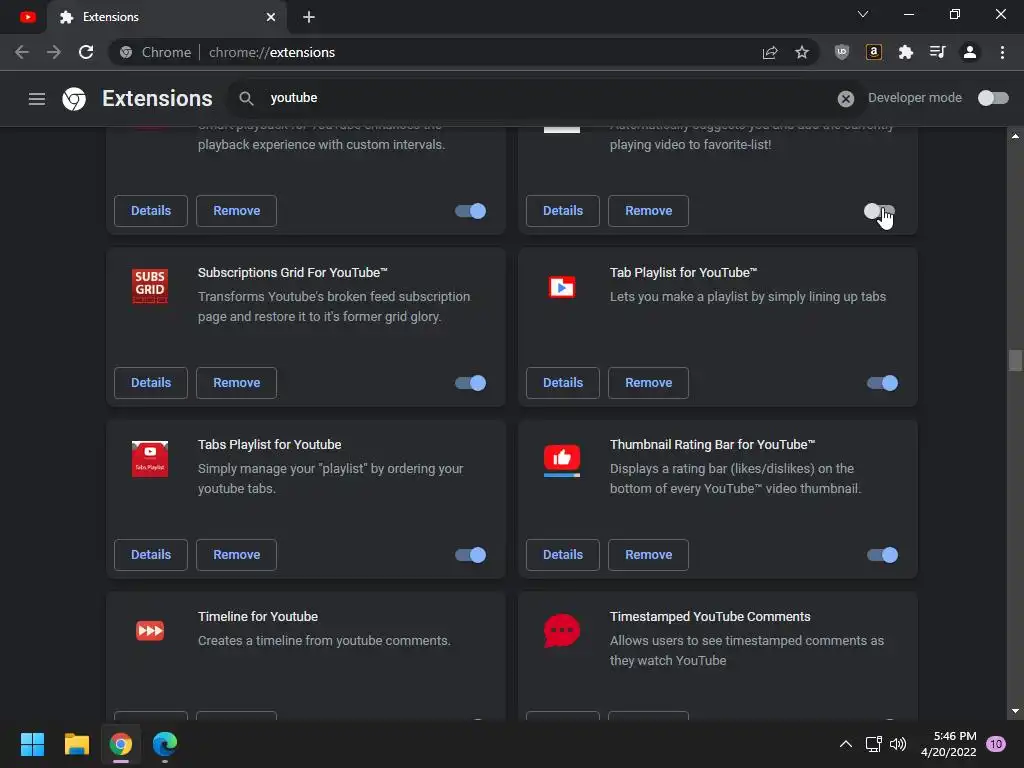Click the page vertical scrollbar thumb

(x=1015, y=360)
